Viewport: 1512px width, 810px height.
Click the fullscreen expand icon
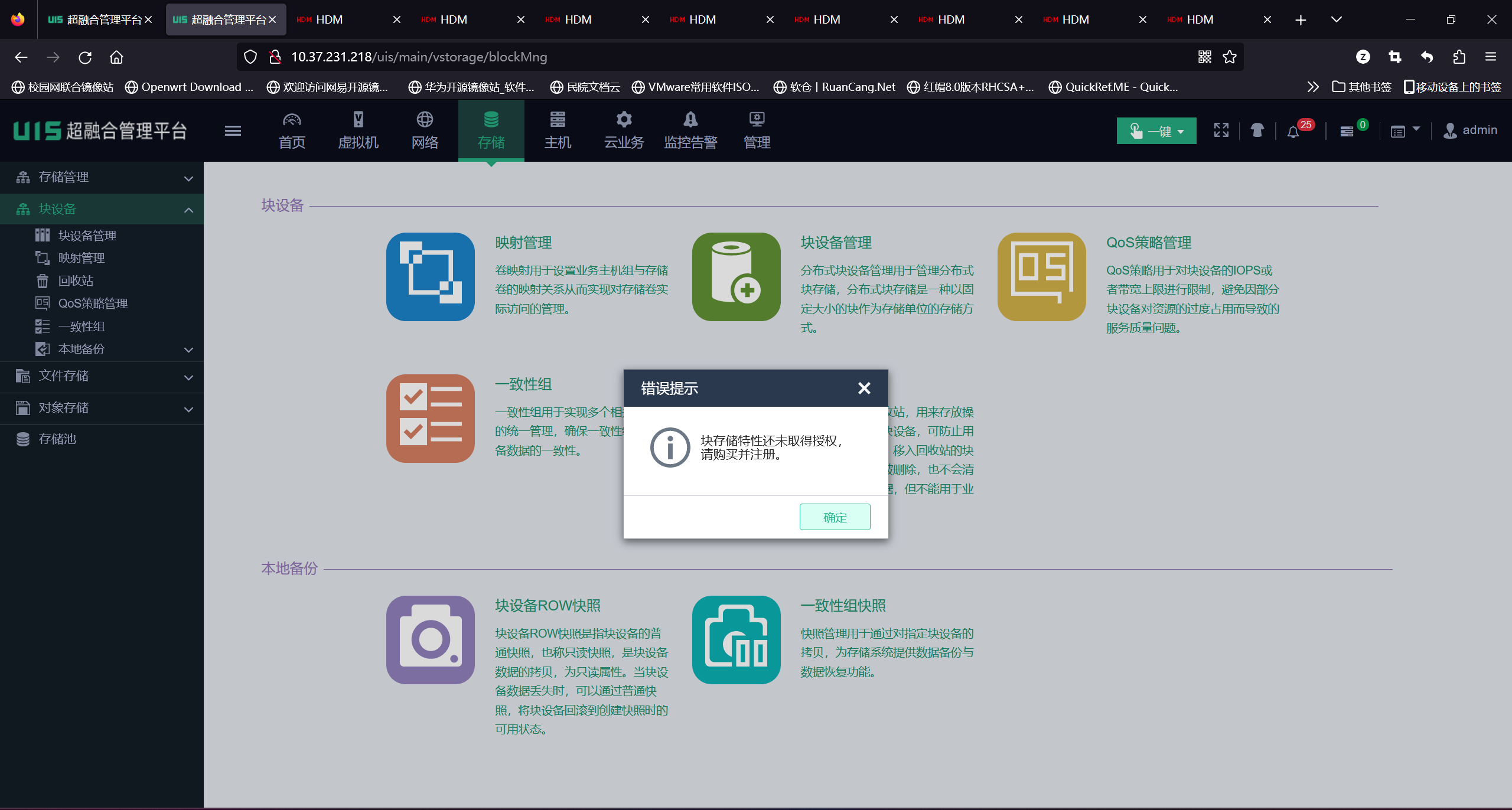1221,130
